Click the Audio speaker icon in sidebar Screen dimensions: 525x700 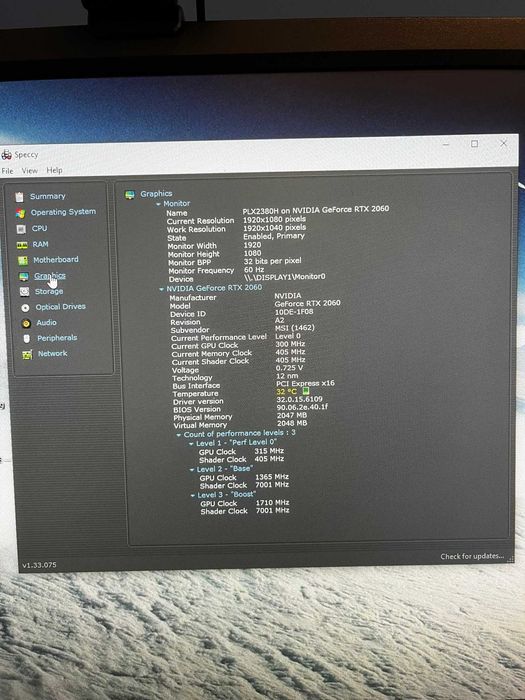point(26,323)
